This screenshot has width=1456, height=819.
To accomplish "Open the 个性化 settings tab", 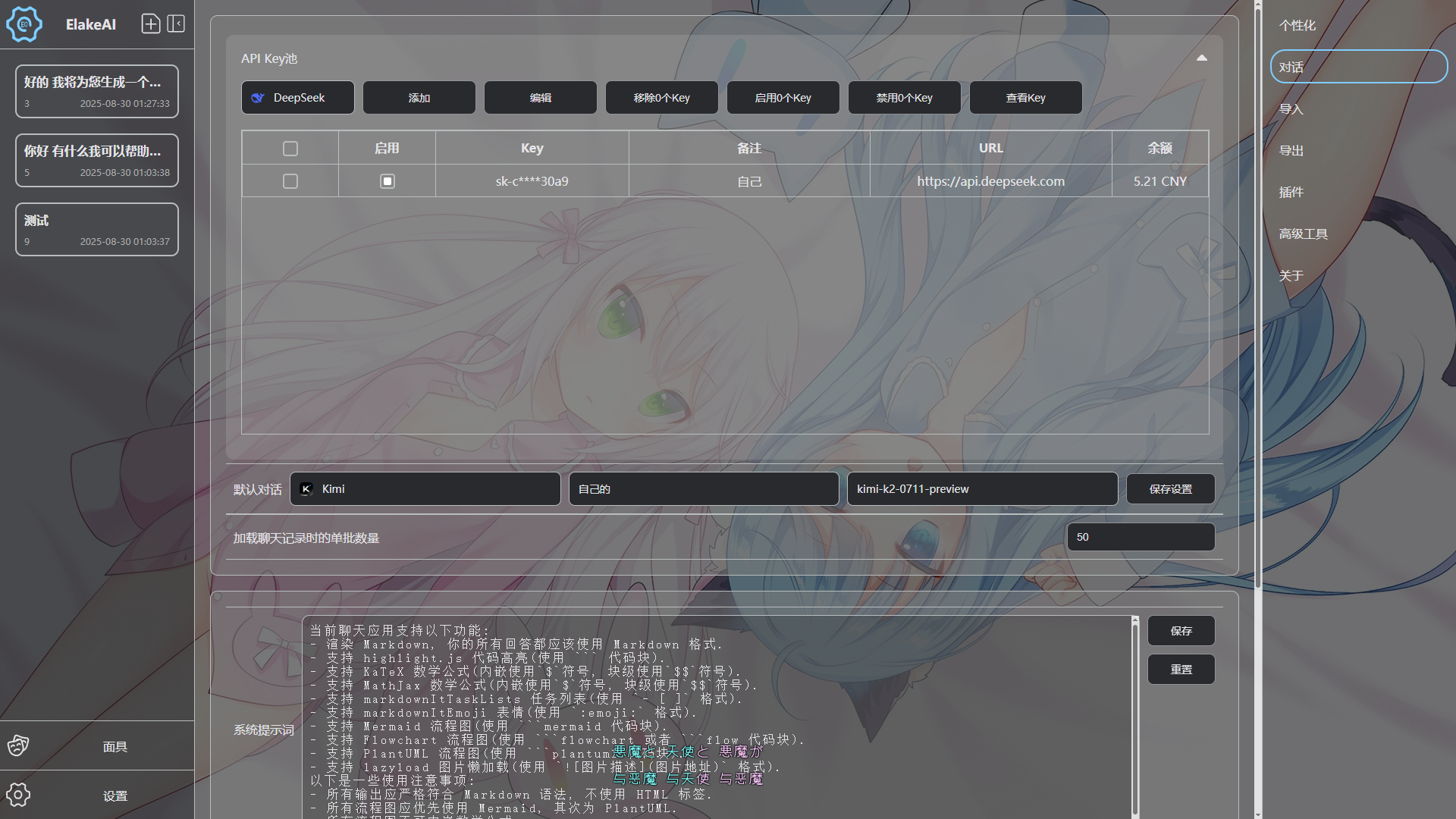I will coord(1359,26).
